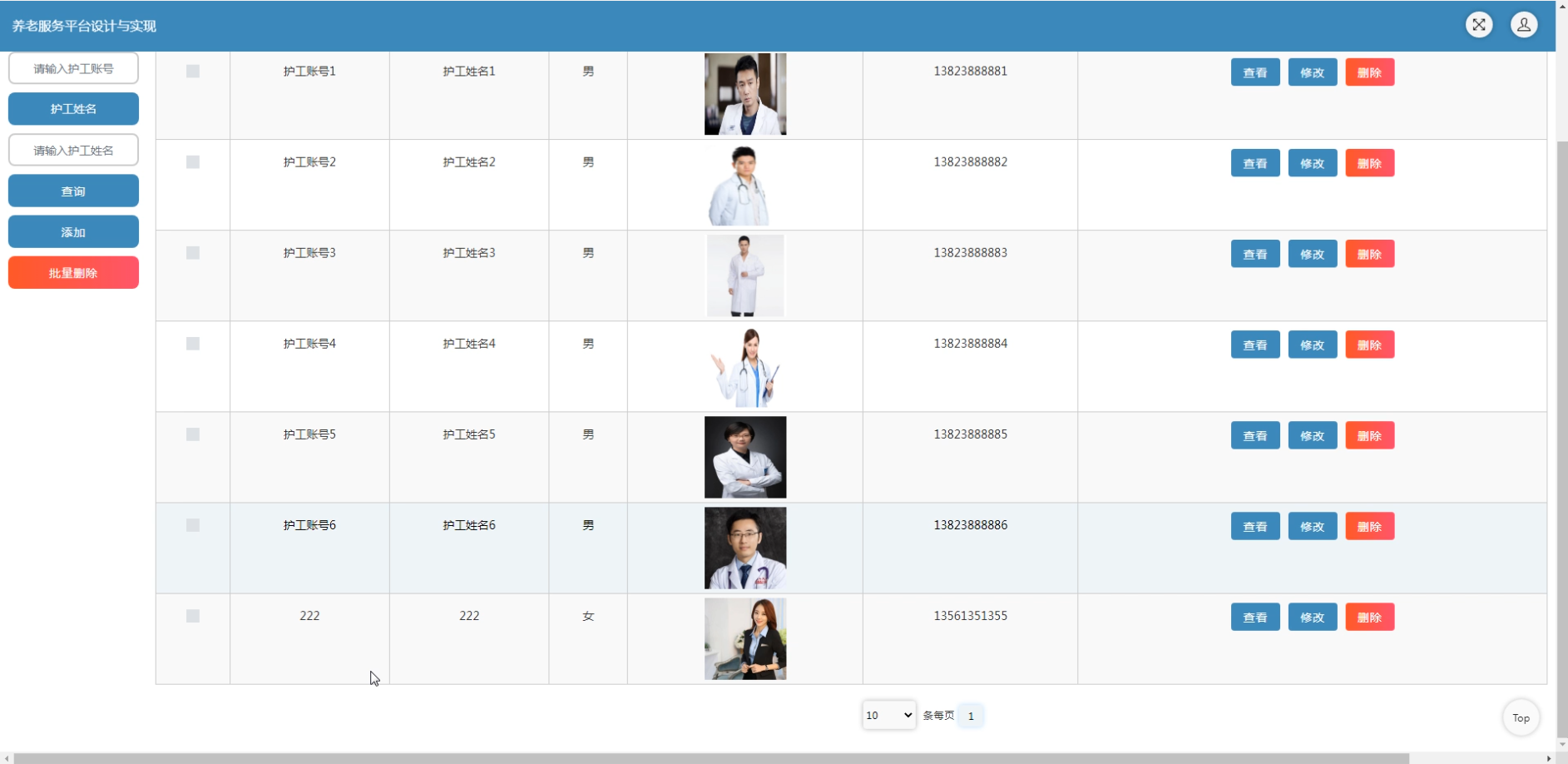Click 修改 for 护工账号4 row
The width and height of the screenshot is (1568, 764).
[x=1313, y=345]
